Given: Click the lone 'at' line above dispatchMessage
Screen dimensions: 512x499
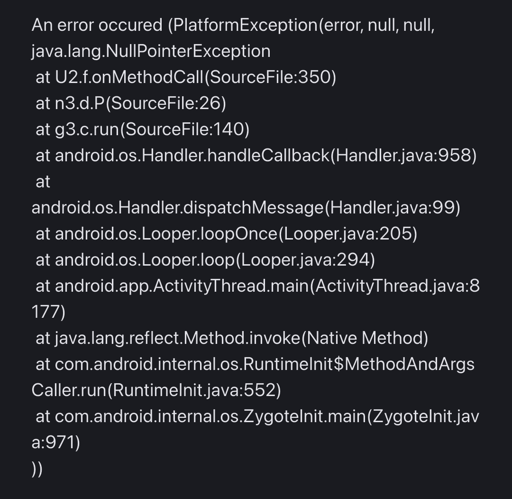Looking at the screenshot, I should point(43,182).
